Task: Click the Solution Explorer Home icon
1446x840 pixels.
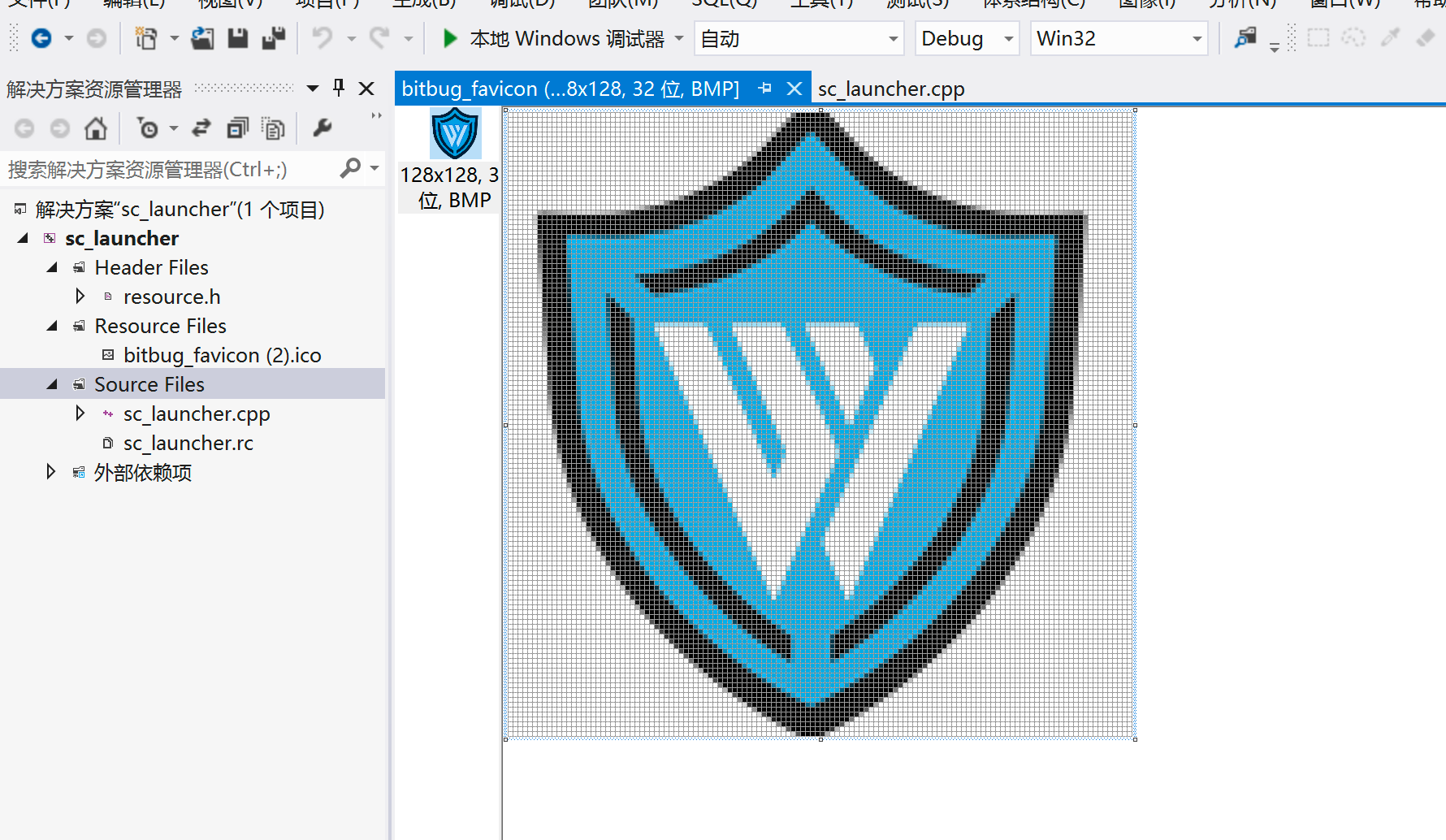Action: click(96, 128)
